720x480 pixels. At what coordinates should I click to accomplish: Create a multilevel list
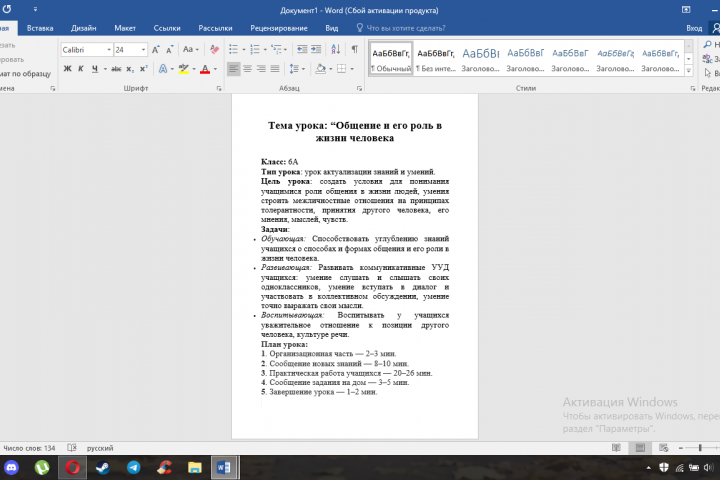tap(276, 50)
